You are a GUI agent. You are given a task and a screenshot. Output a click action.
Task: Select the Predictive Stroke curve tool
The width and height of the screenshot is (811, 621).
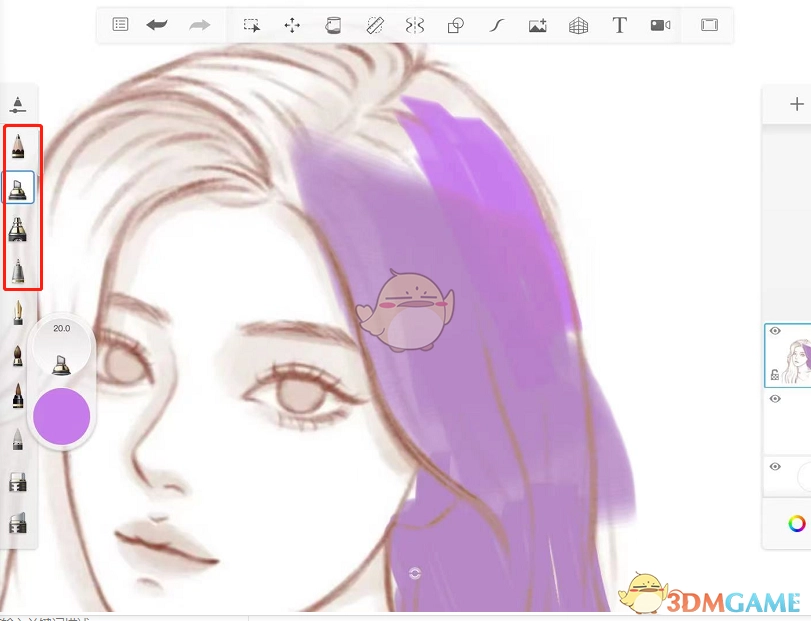(x=496, y=25)
